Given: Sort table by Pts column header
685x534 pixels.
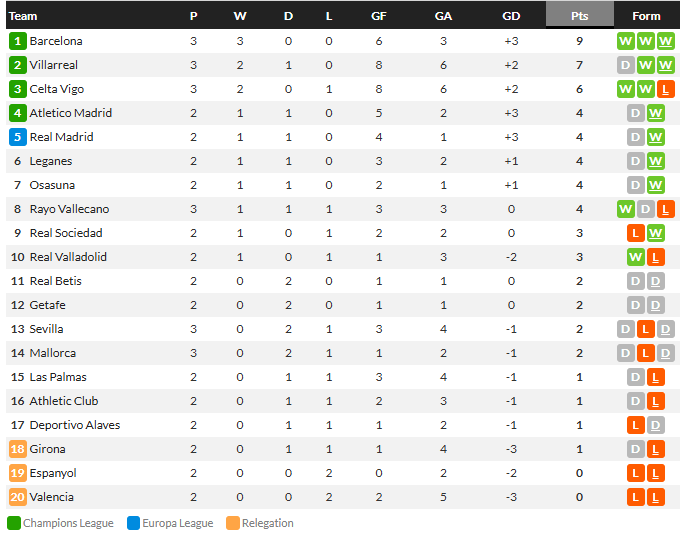Looking at the screenshot, I should click(579, 16).
